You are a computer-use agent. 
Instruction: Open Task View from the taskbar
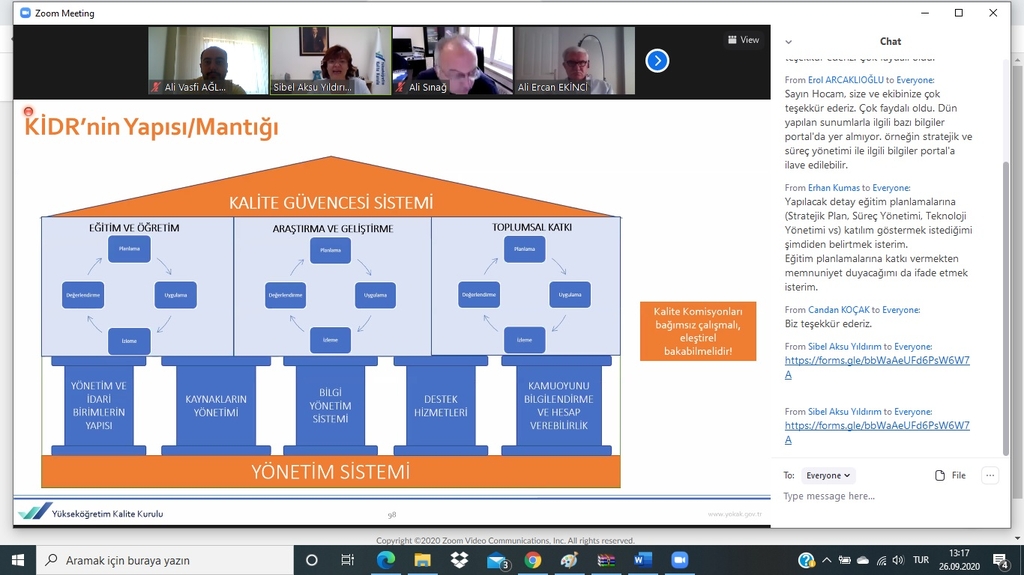[x=347, y=560]
